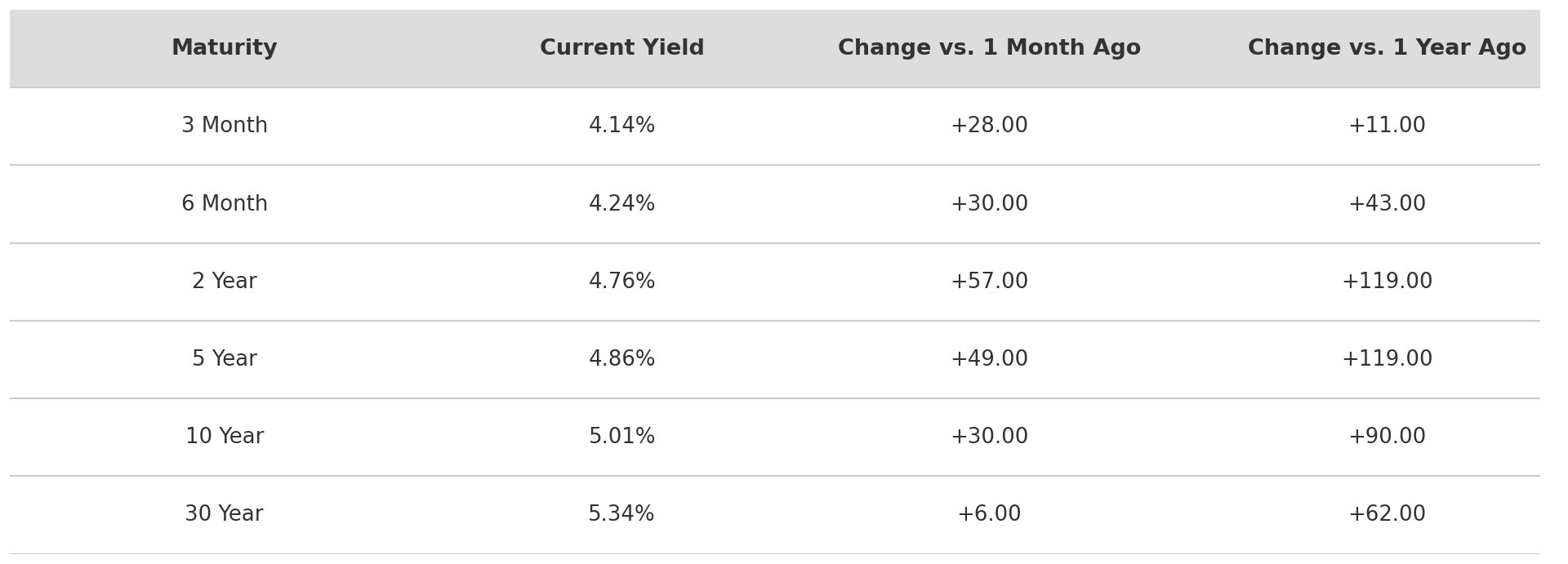Click the 4.14% yield value

click(621, 127)
